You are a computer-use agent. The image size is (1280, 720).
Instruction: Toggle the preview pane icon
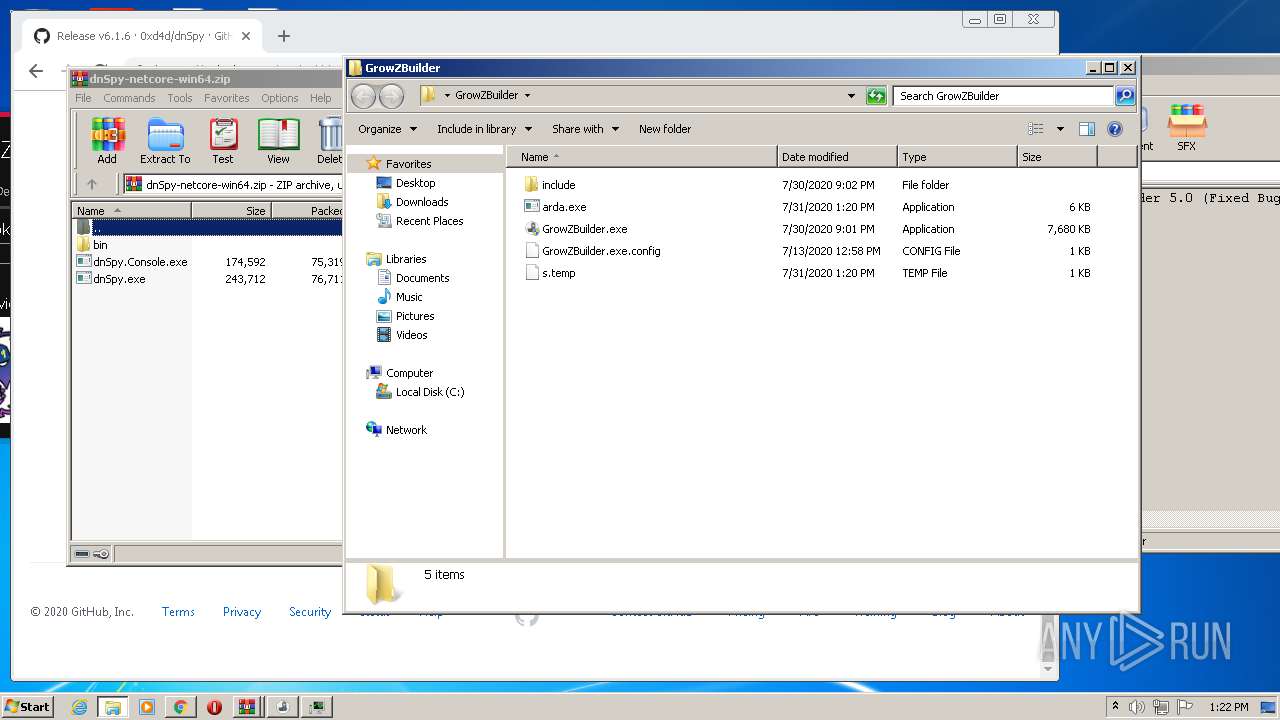coord(1087,129)
